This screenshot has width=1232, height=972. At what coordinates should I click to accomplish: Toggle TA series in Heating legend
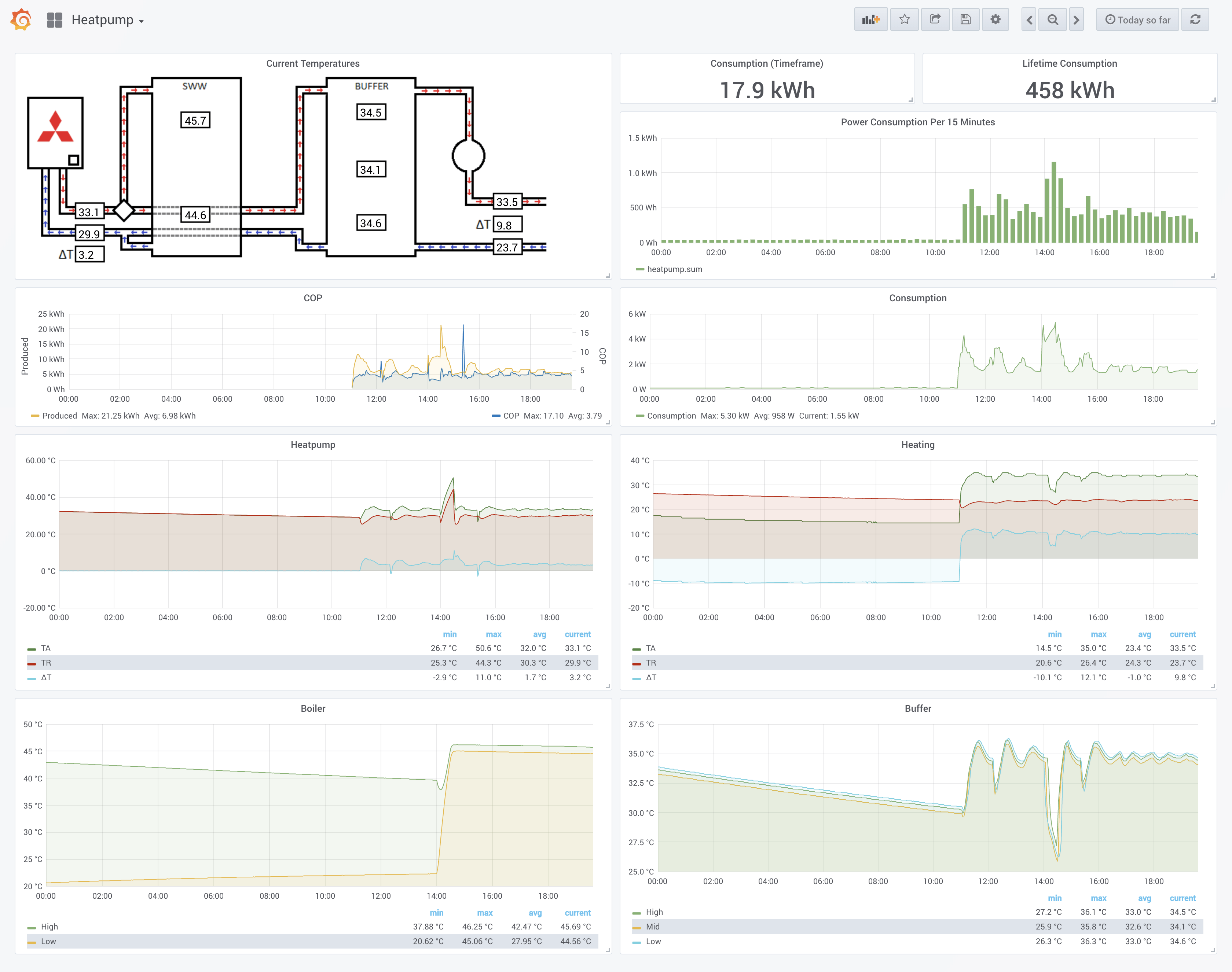click(x=651, y=648)
